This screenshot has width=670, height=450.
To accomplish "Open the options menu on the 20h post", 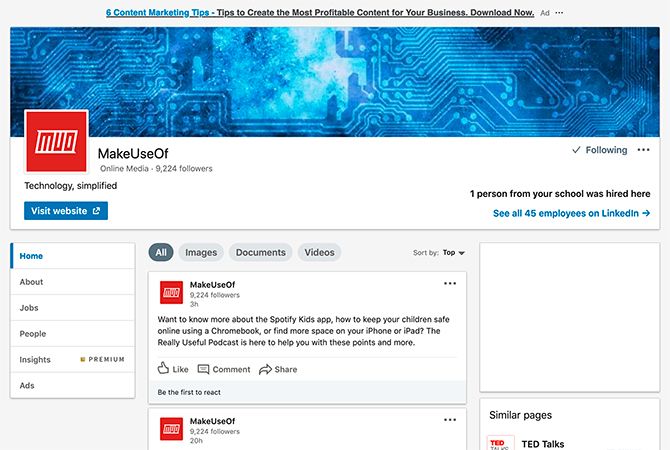I will [450, 420].
